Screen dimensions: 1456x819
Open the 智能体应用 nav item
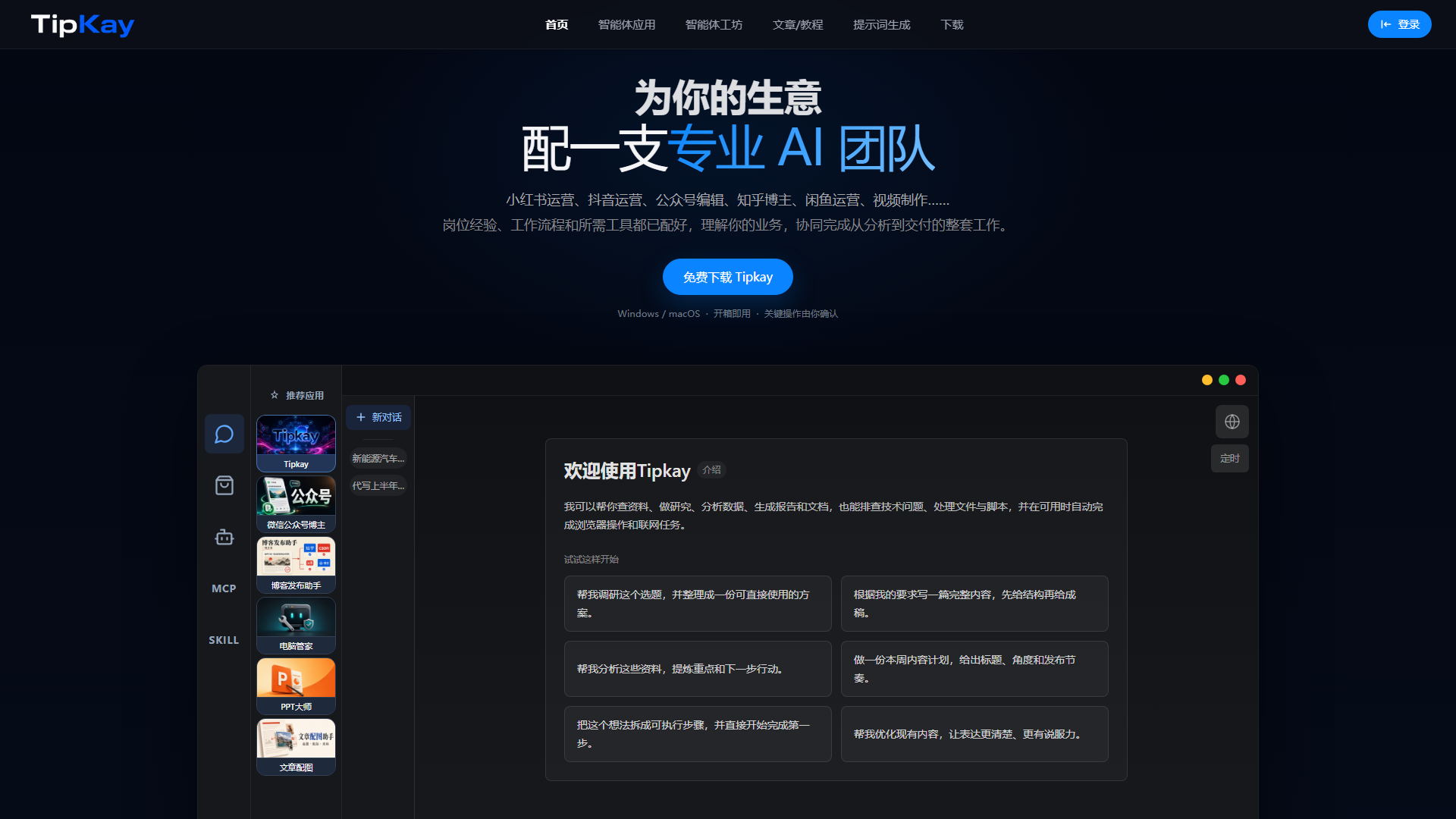(x=626, y=25)
